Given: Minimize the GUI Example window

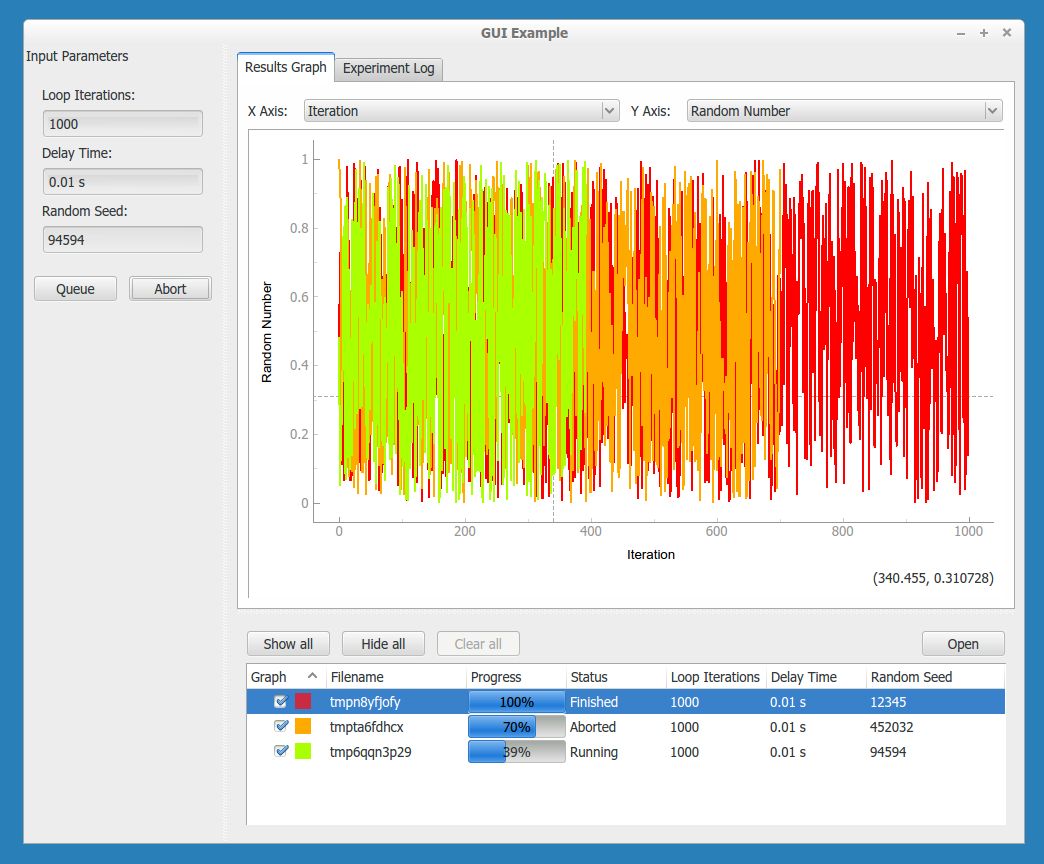Looking at the screenshot, I should (x=961, y=33).
